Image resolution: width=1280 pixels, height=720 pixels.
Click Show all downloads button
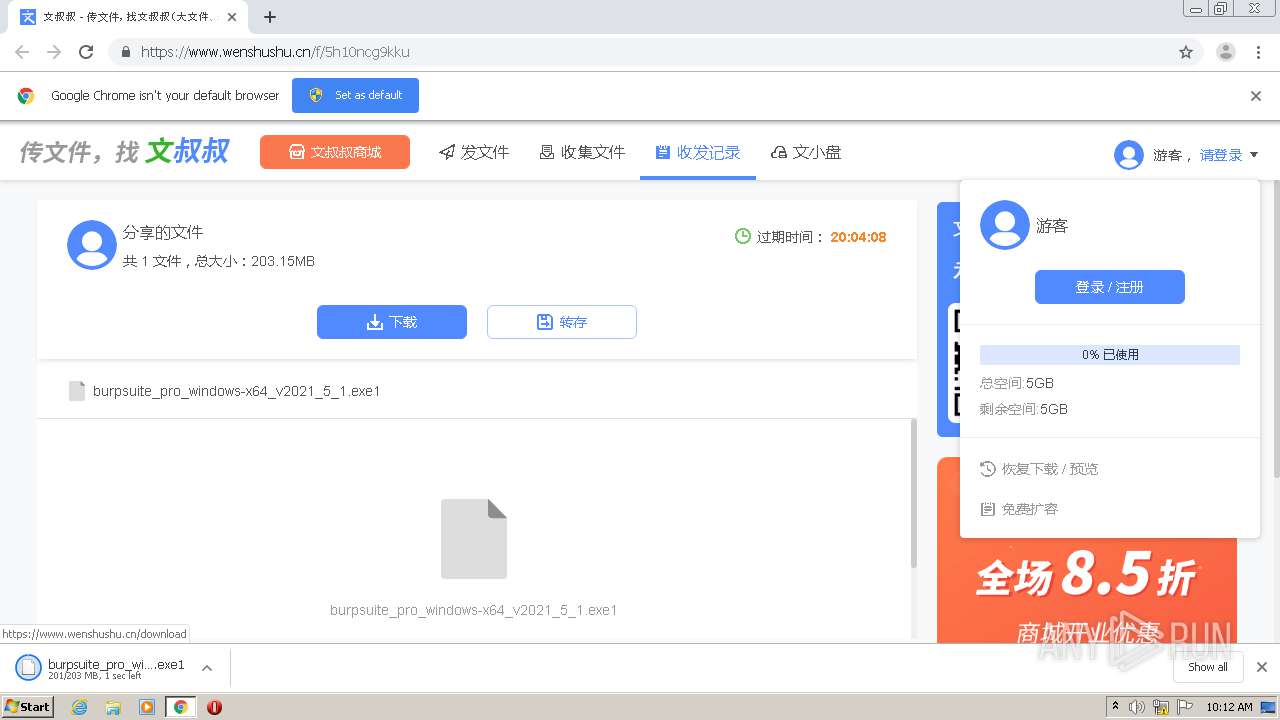point(1208,667)
